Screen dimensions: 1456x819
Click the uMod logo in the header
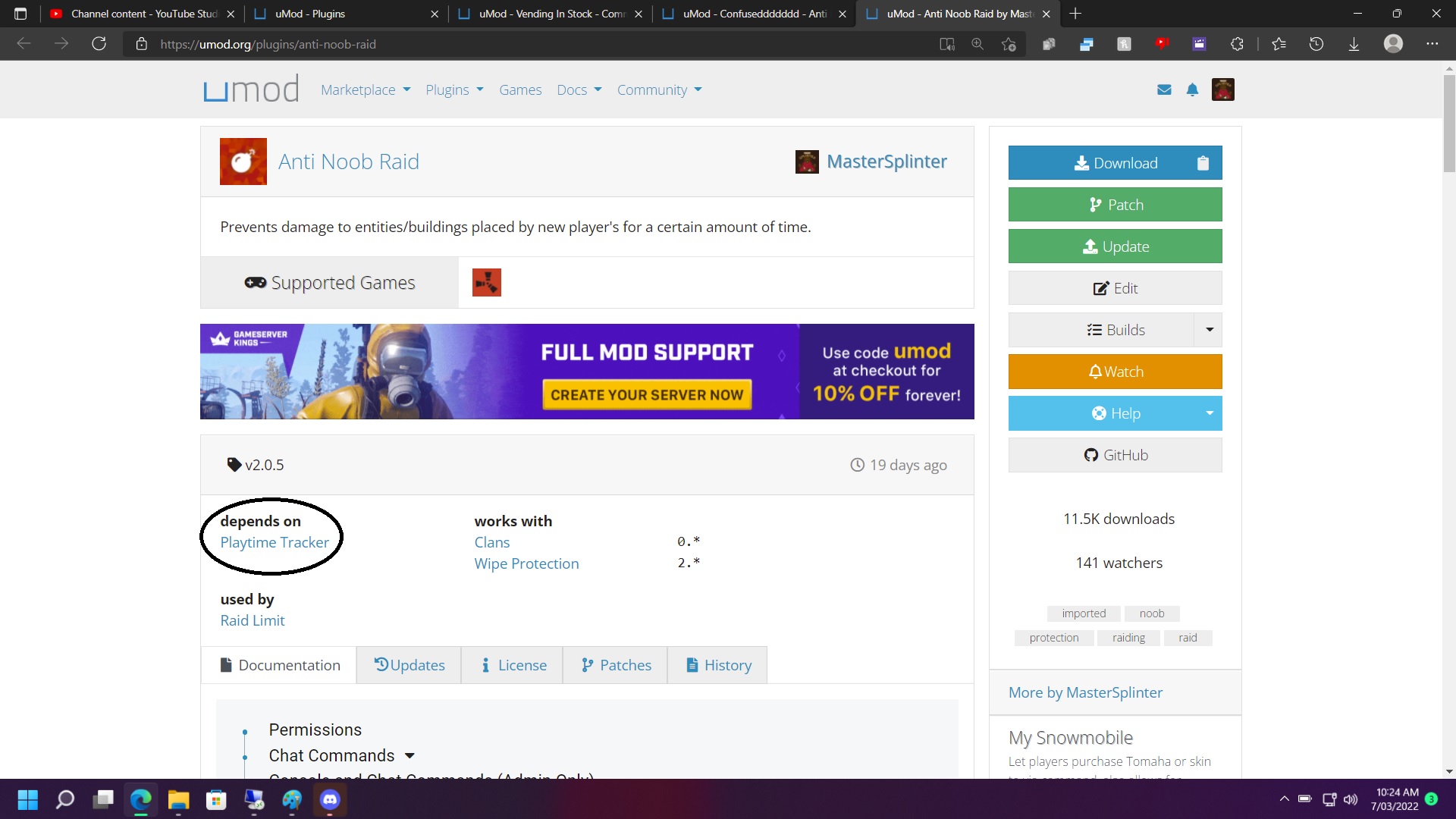[x=250, y=89]
